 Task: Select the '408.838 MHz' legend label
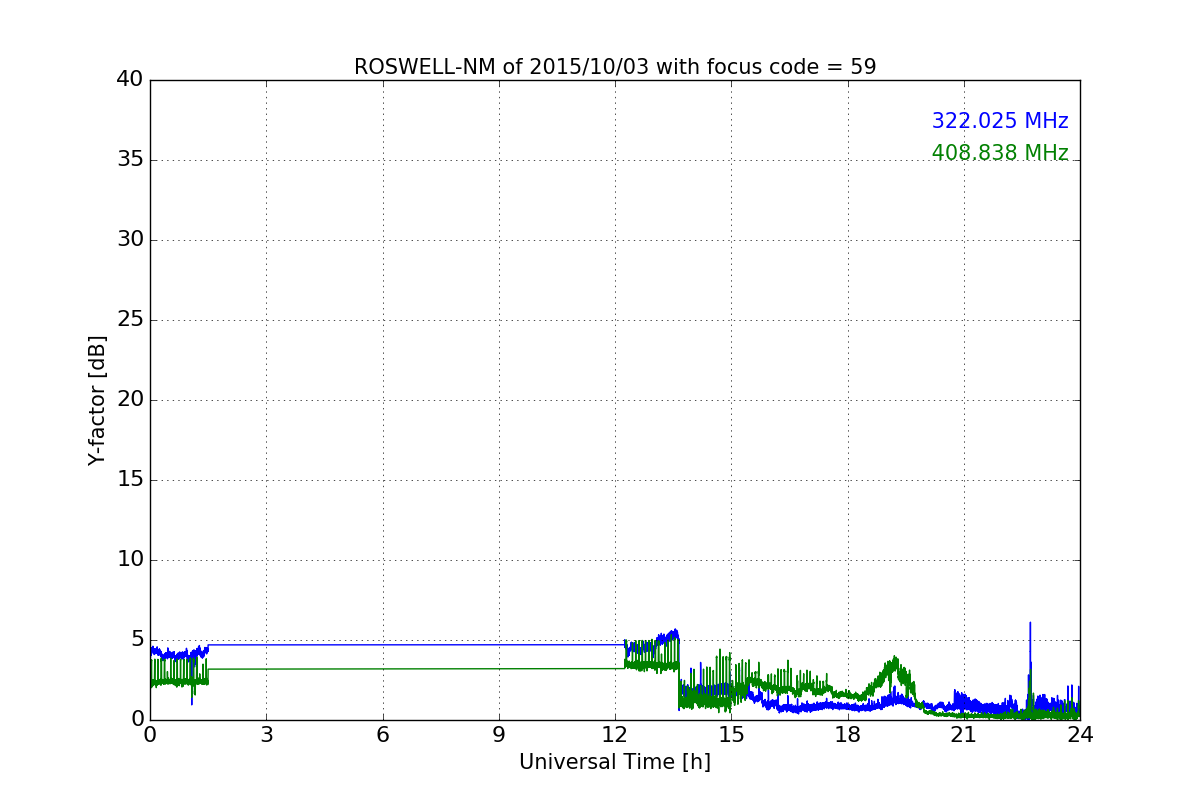pyautogui.click(x=1000, y=153)
